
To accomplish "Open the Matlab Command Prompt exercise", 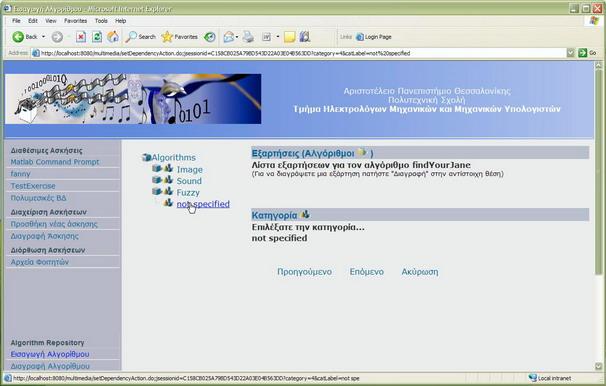I will 55,162.
